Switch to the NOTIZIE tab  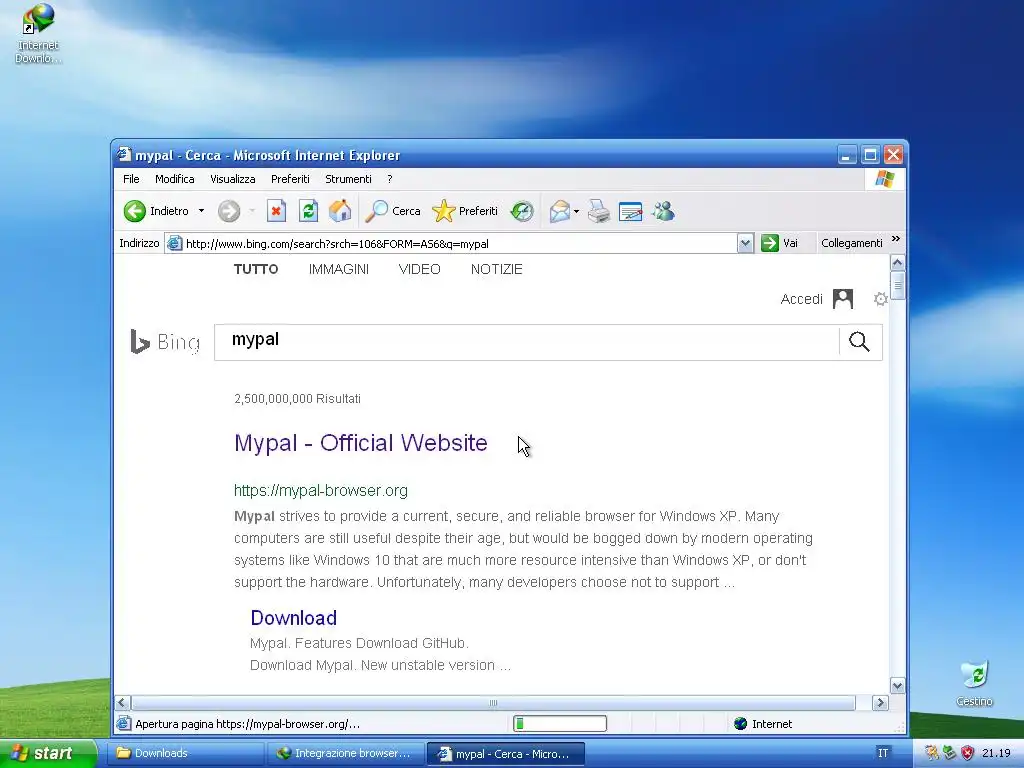click(496, 269)
